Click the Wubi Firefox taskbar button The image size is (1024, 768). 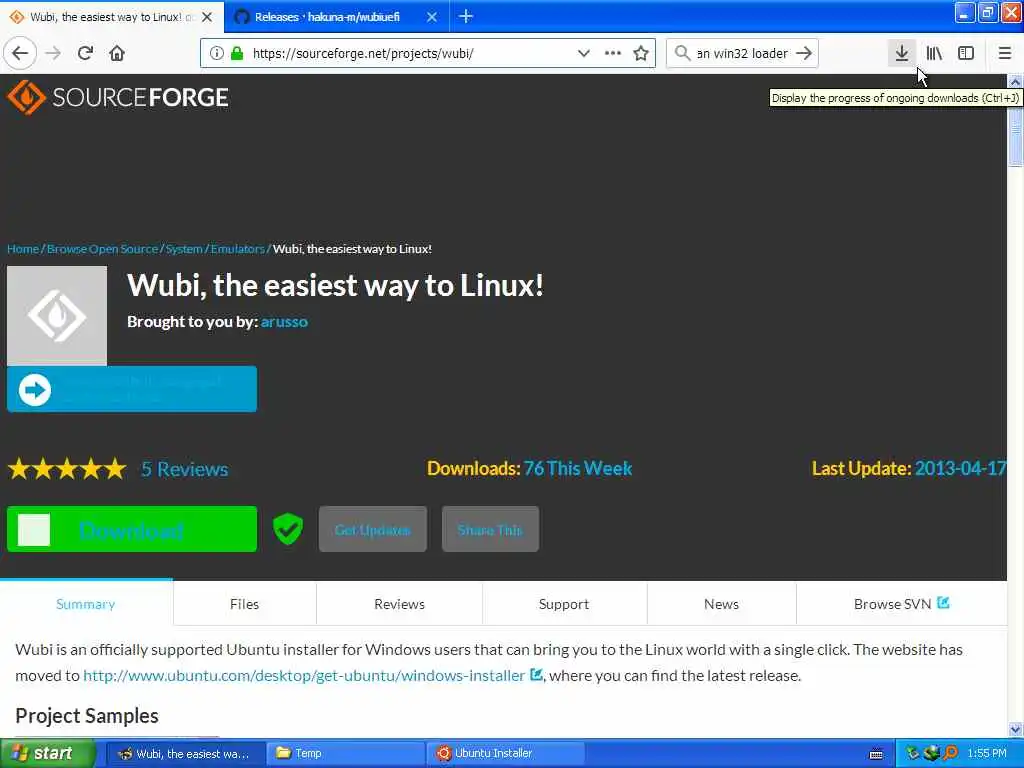[185, 754]
